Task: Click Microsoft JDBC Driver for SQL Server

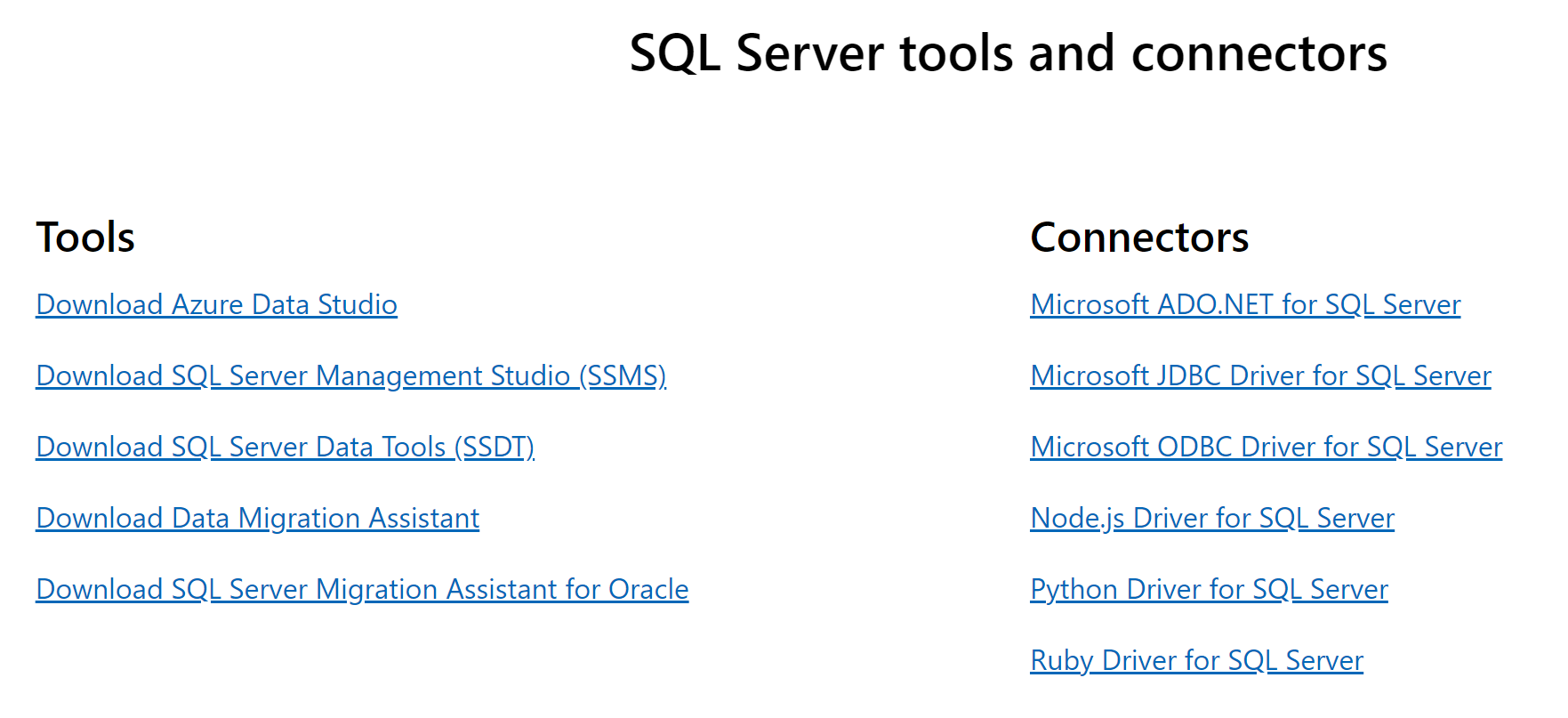Action: tap(1259, 376)
